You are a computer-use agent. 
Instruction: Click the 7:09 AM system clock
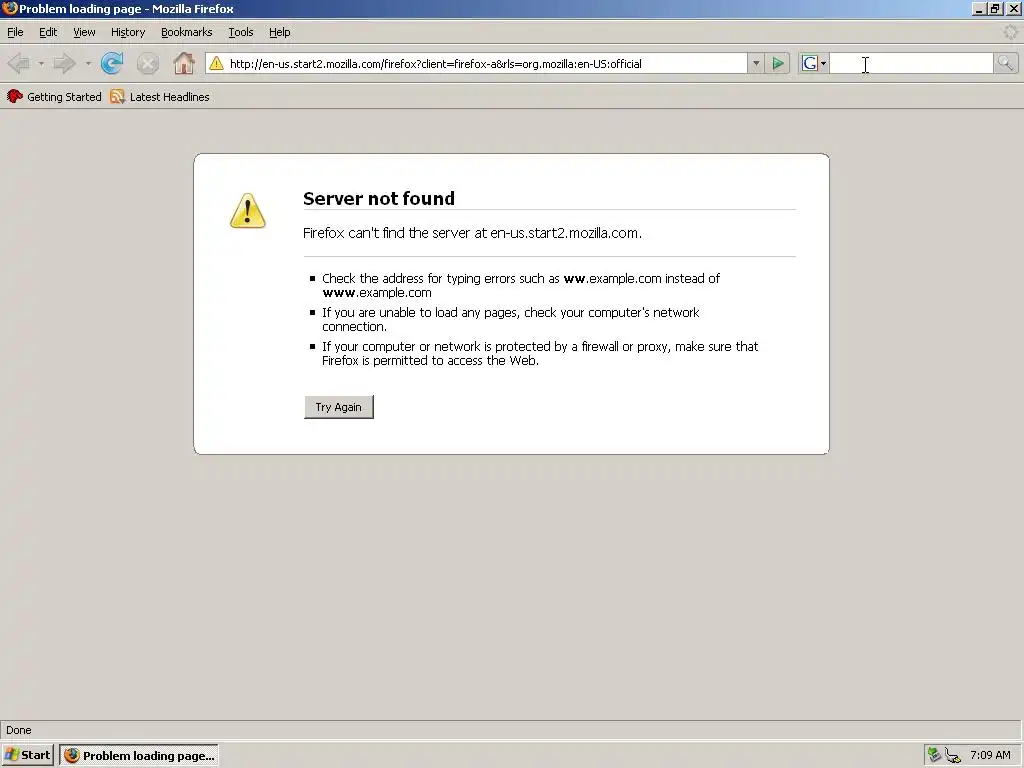[x=990, y=755]
